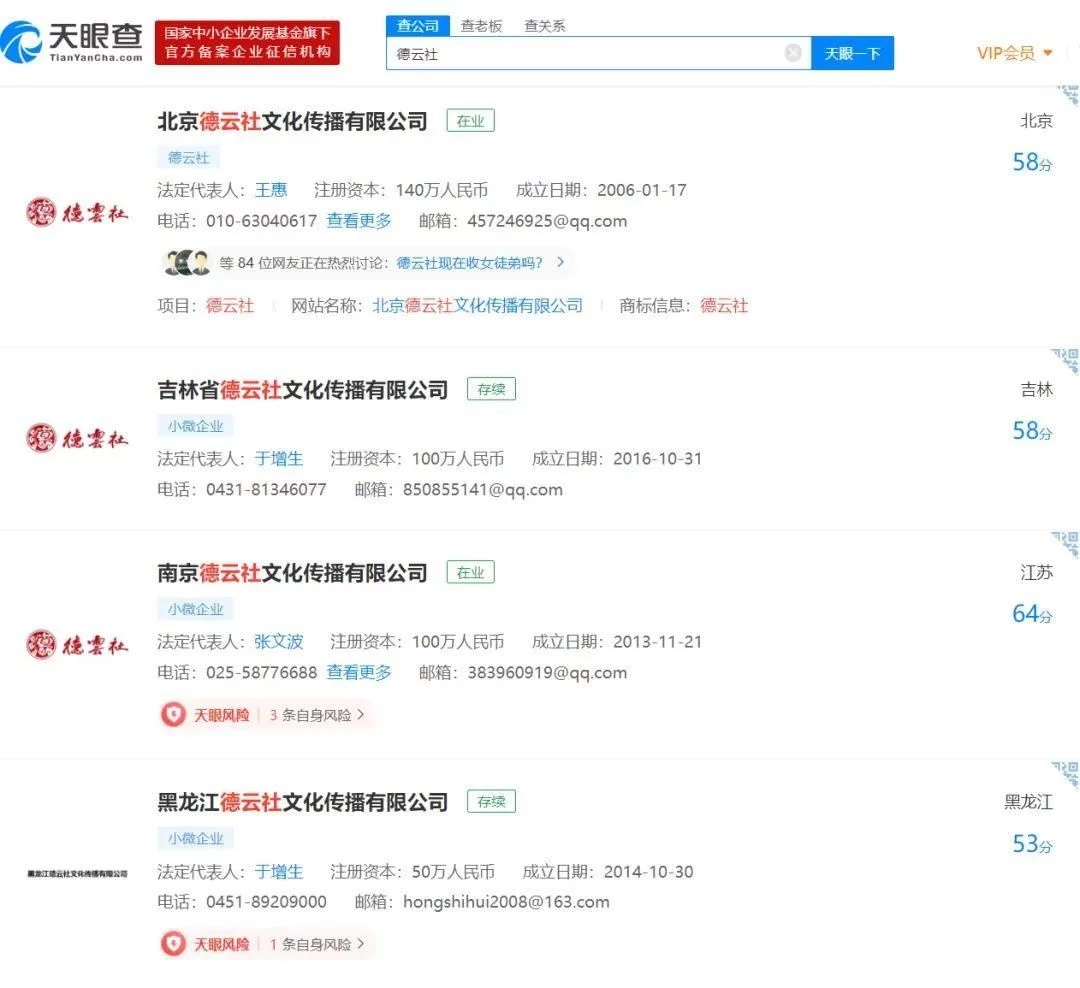
Task: Click email 383960919@qq.com
Action: (547, 672)
